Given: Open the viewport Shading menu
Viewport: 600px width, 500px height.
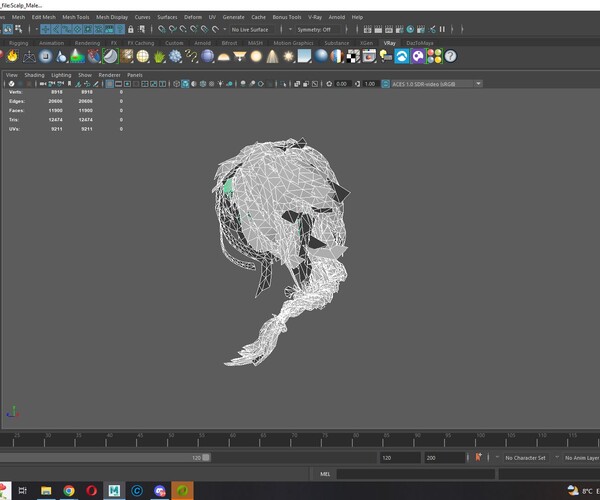Looking at the screenshot, I should coord(34,75).
